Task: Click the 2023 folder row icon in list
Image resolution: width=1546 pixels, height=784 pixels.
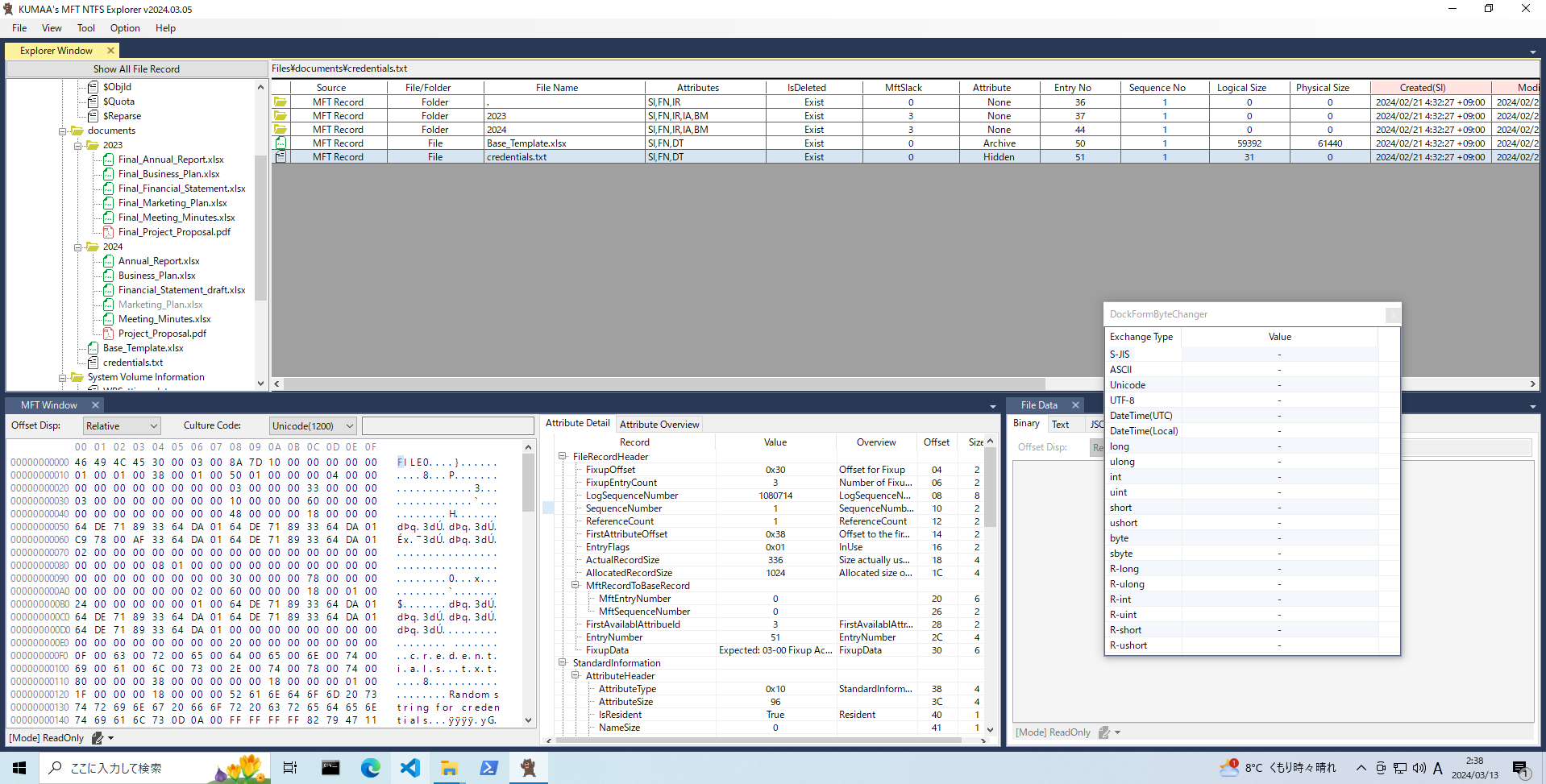Action: point(281,116)
